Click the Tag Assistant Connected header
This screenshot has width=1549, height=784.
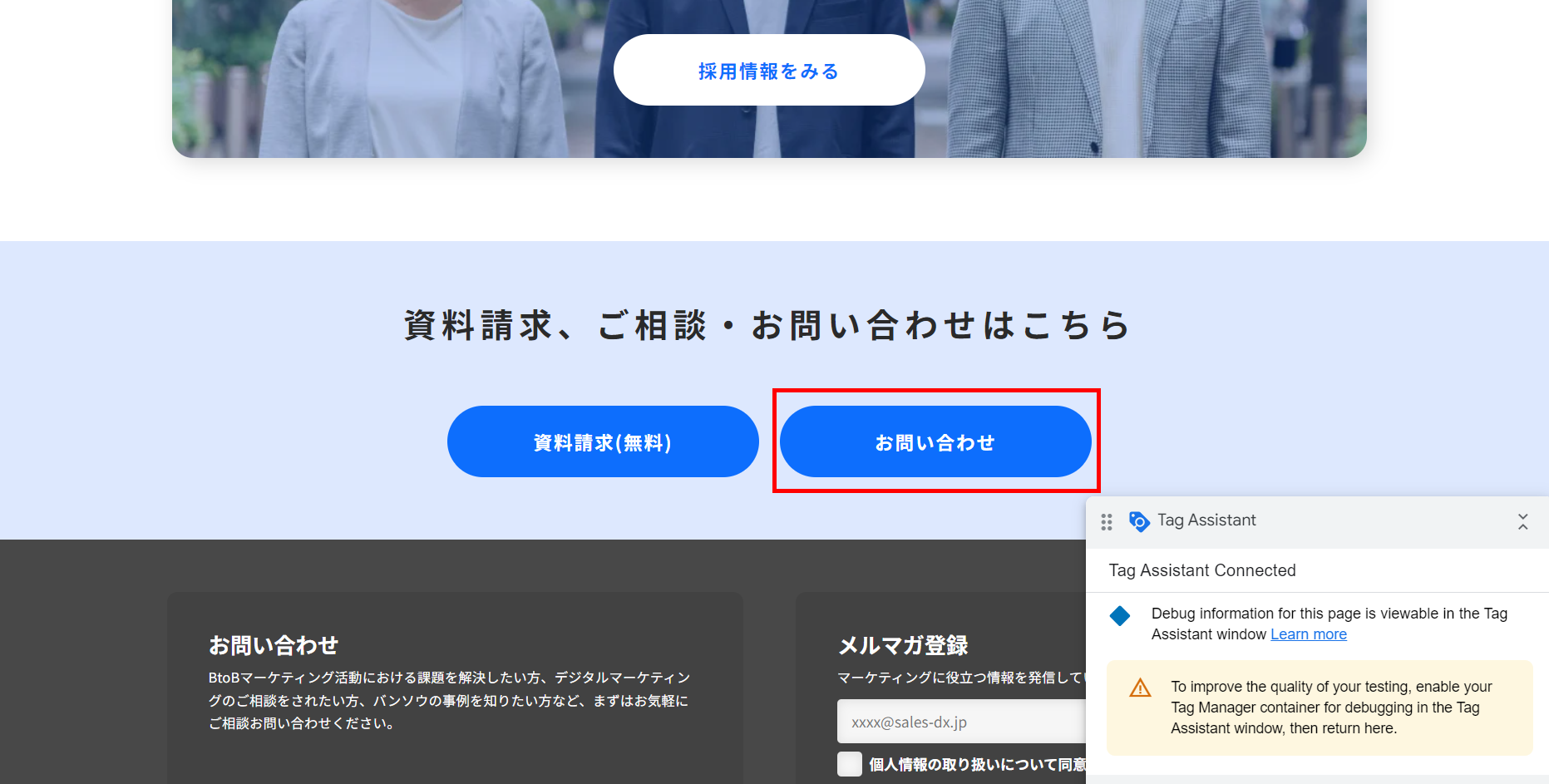click(x=1202, y=570)
